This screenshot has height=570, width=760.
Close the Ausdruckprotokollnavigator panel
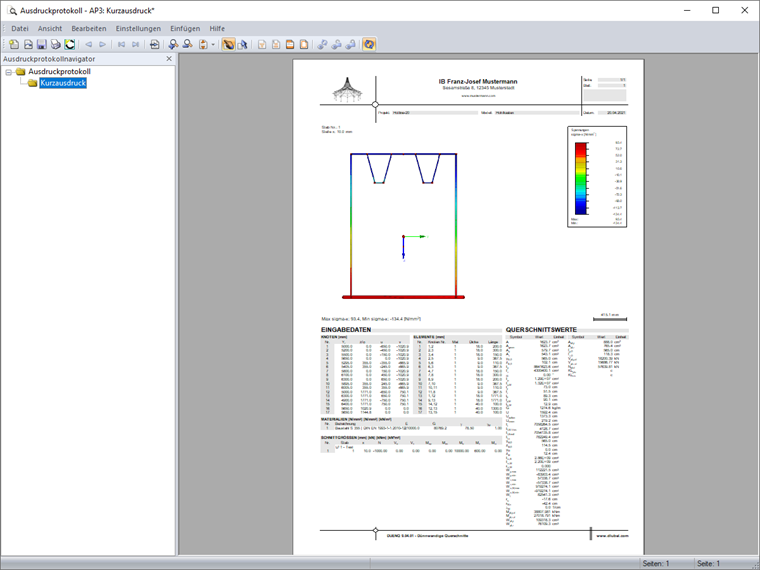click(x=169, y=59)
